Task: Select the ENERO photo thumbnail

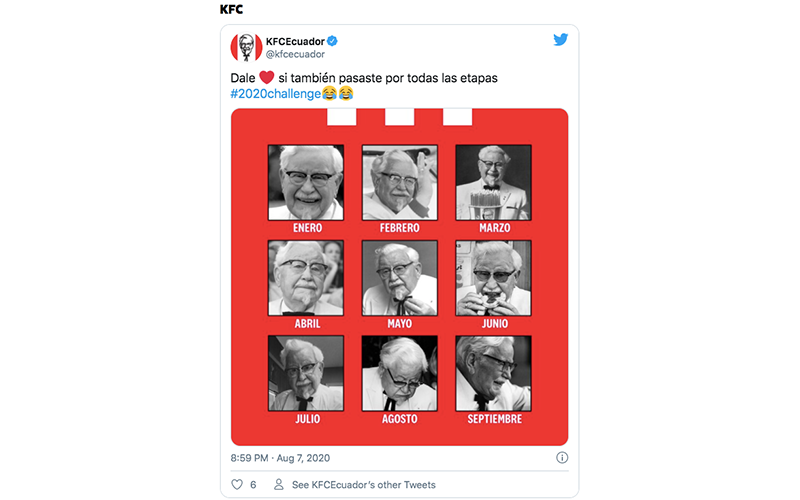Action: point(306,183)
